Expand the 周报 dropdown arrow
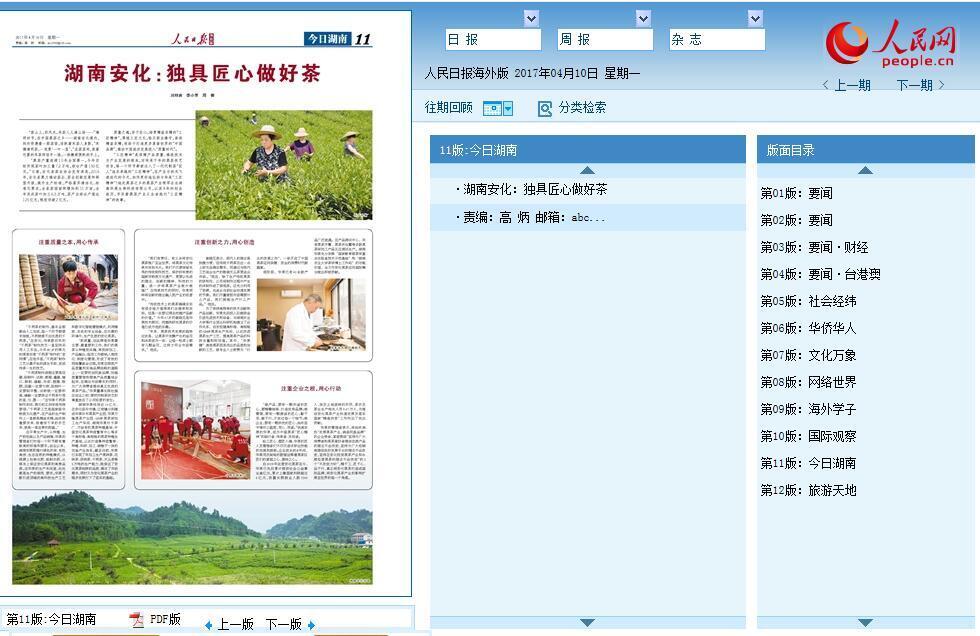Image resolution: width=980 pixels, height=636 pixels. click(643, 18)
